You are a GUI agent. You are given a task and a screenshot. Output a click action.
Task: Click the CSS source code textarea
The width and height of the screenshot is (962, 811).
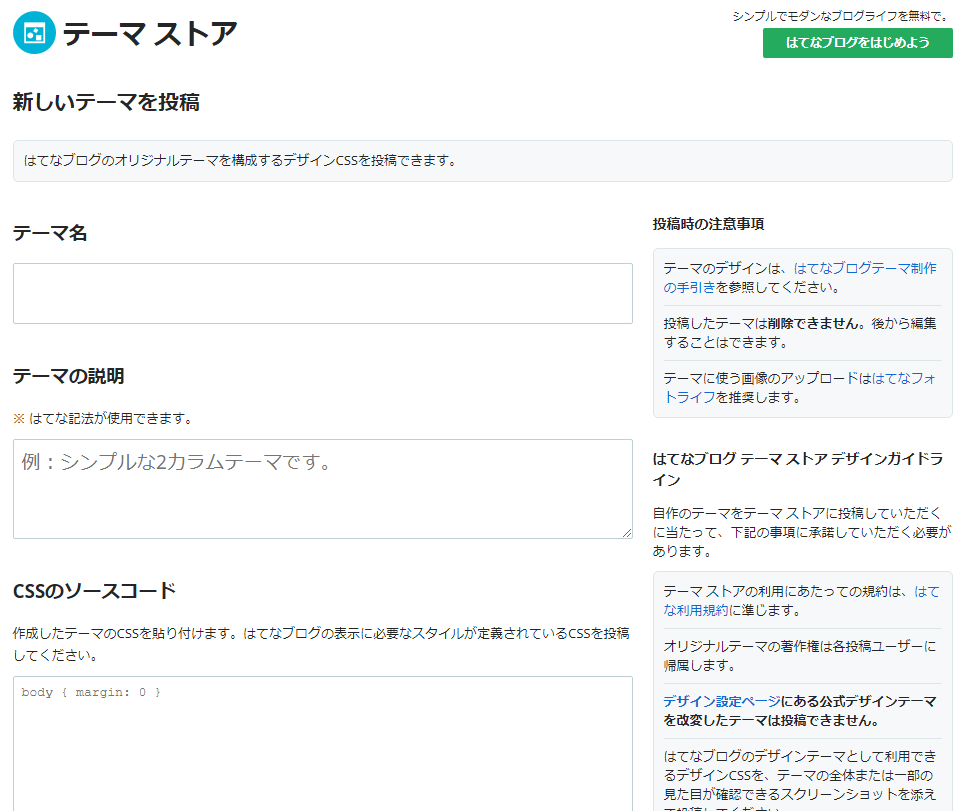(x=323, y=744)
